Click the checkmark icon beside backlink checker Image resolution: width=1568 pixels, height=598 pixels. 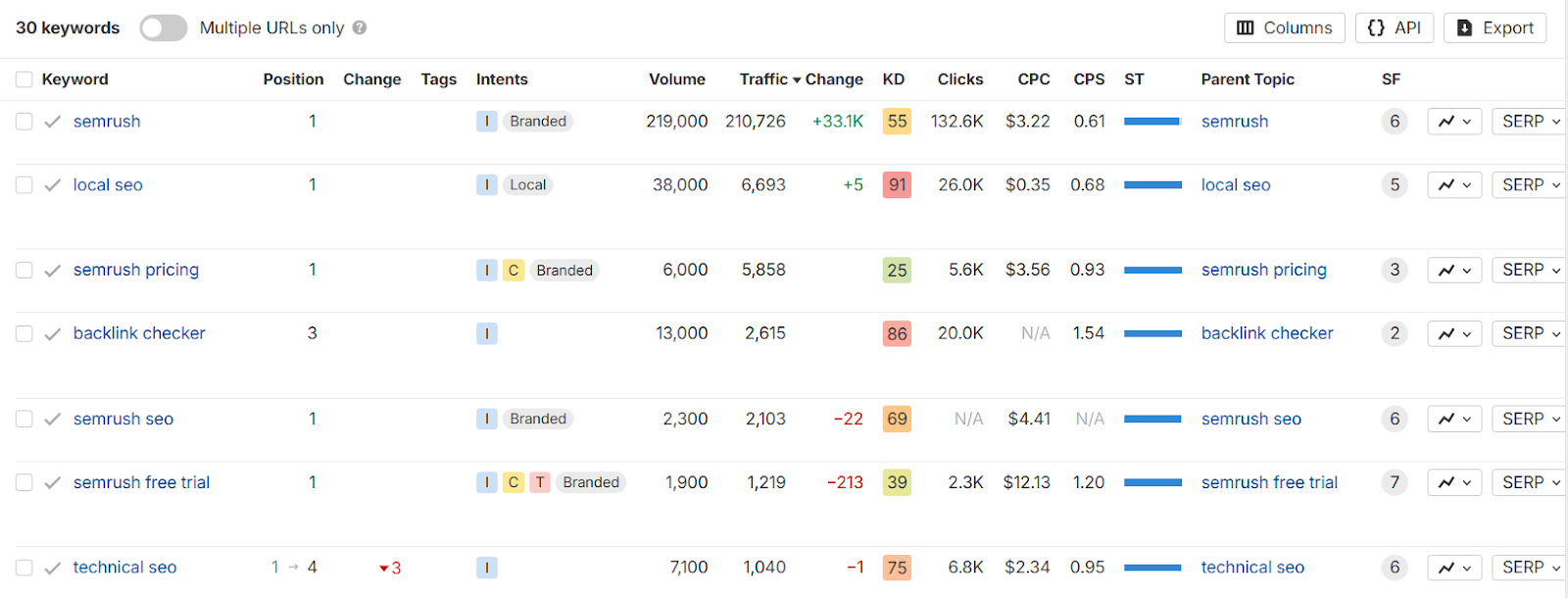point(52,333)
